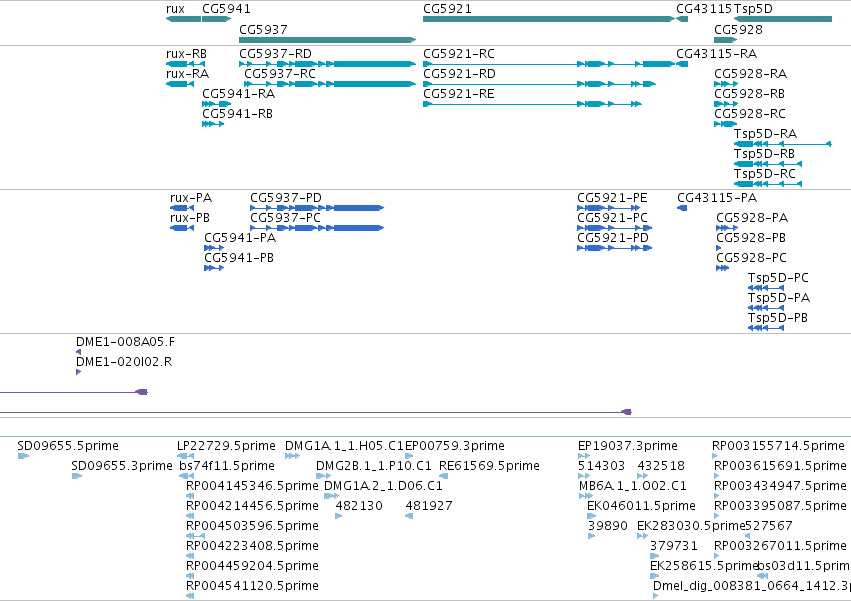Select protein CG43115-PA

[x=682, y=208]
